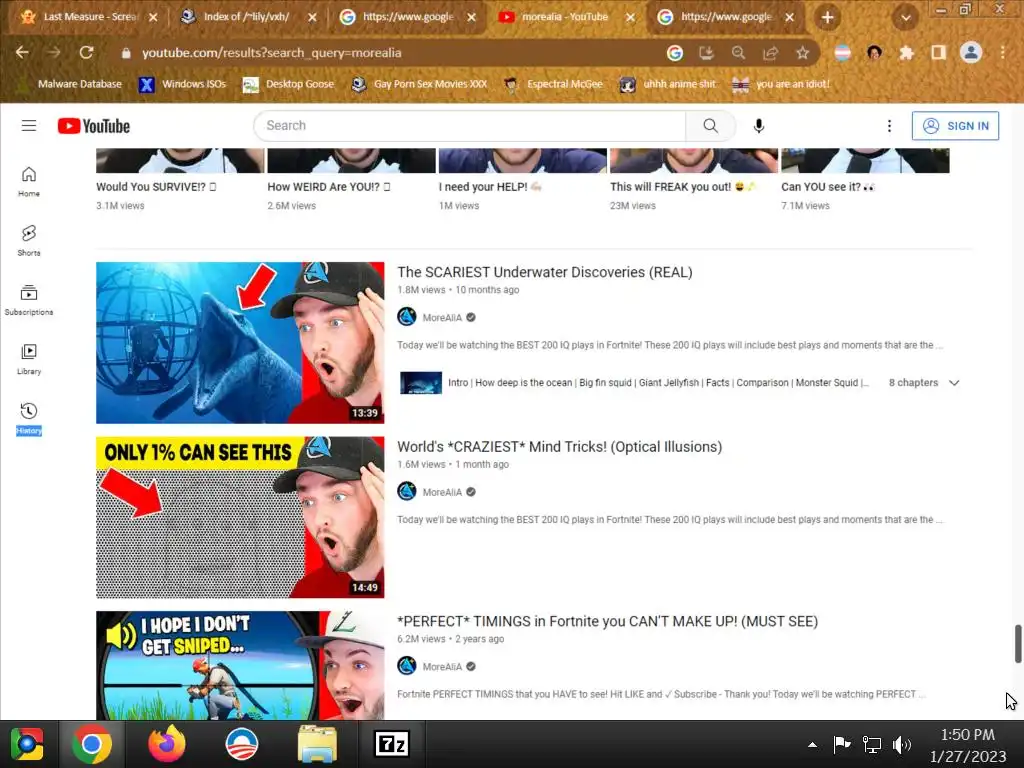Click the volume speaker tray icon
Viewport: 1024px width, 768px height.
[902, 744]
